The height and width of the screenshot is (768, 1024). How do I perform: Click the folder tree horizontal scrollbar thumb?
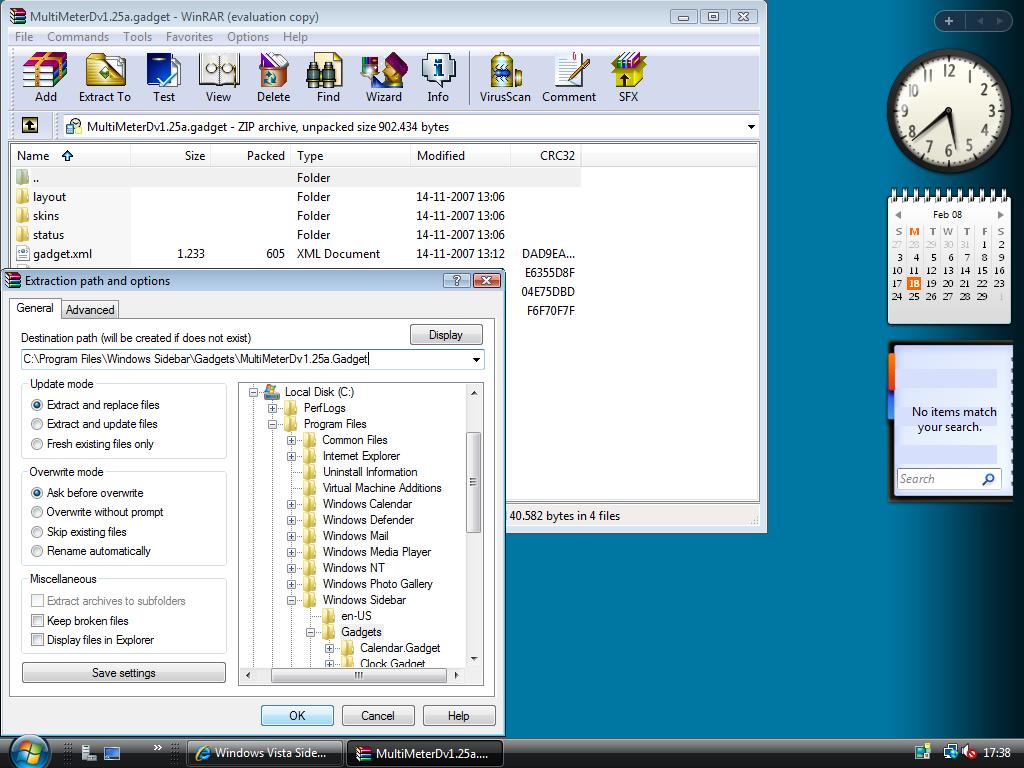pyautogui.click(x=359, y=675)
